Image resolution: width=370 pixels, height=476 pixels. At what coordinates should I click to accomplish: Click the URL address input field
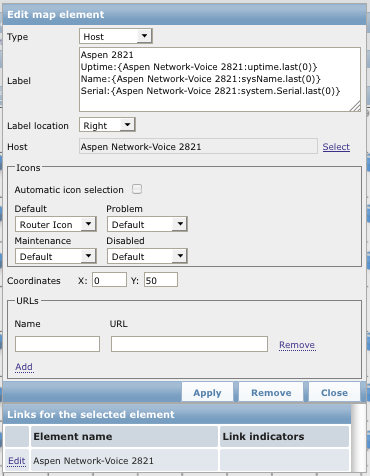(x=189, y=344)
